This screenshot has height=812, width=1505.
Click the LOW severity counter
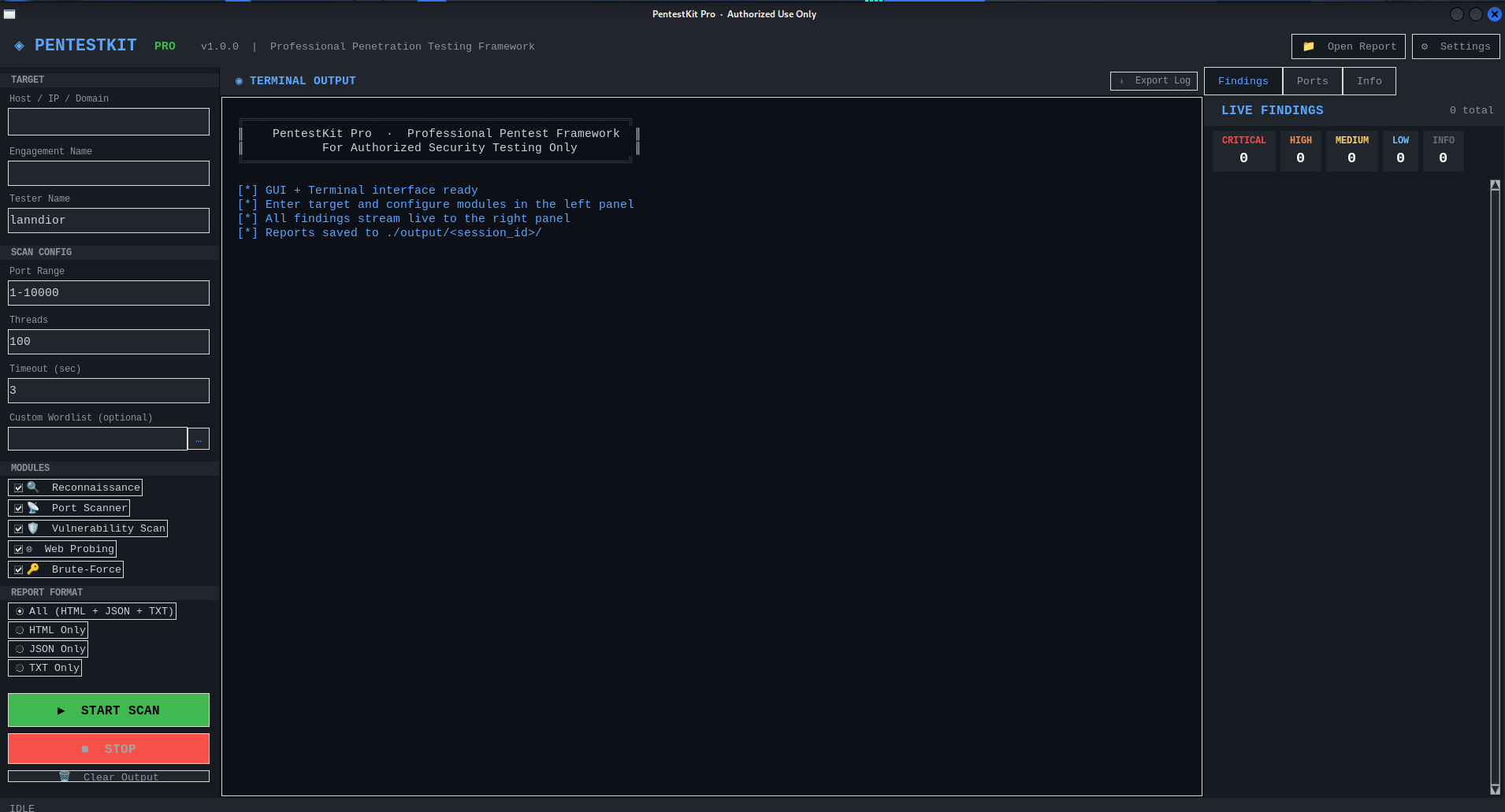pos(1400,150)
